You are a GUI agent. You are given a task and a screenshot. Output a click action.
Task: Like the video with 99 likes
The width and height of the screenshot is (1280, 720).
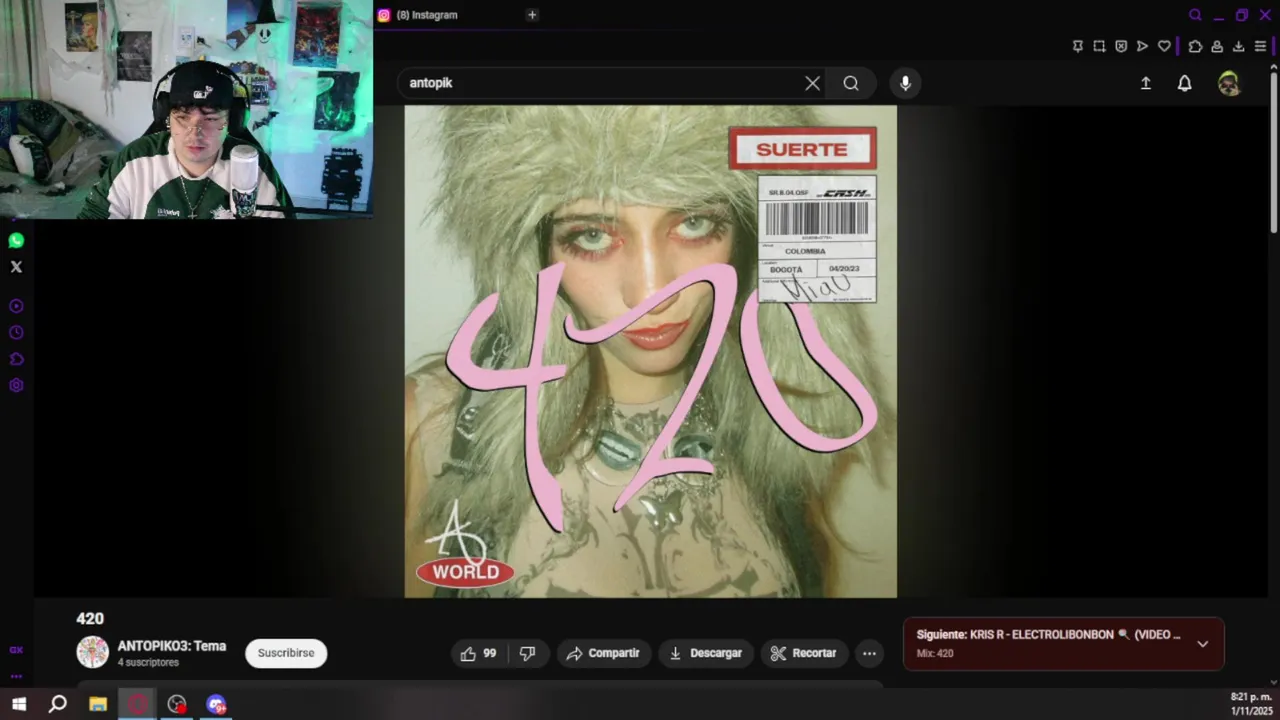click(479, 653)
